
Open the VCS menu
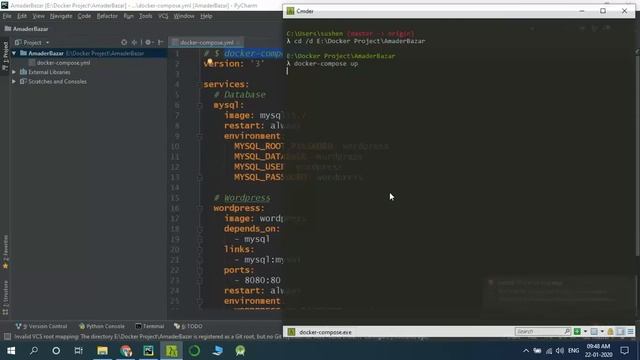(x=163, y=16)
